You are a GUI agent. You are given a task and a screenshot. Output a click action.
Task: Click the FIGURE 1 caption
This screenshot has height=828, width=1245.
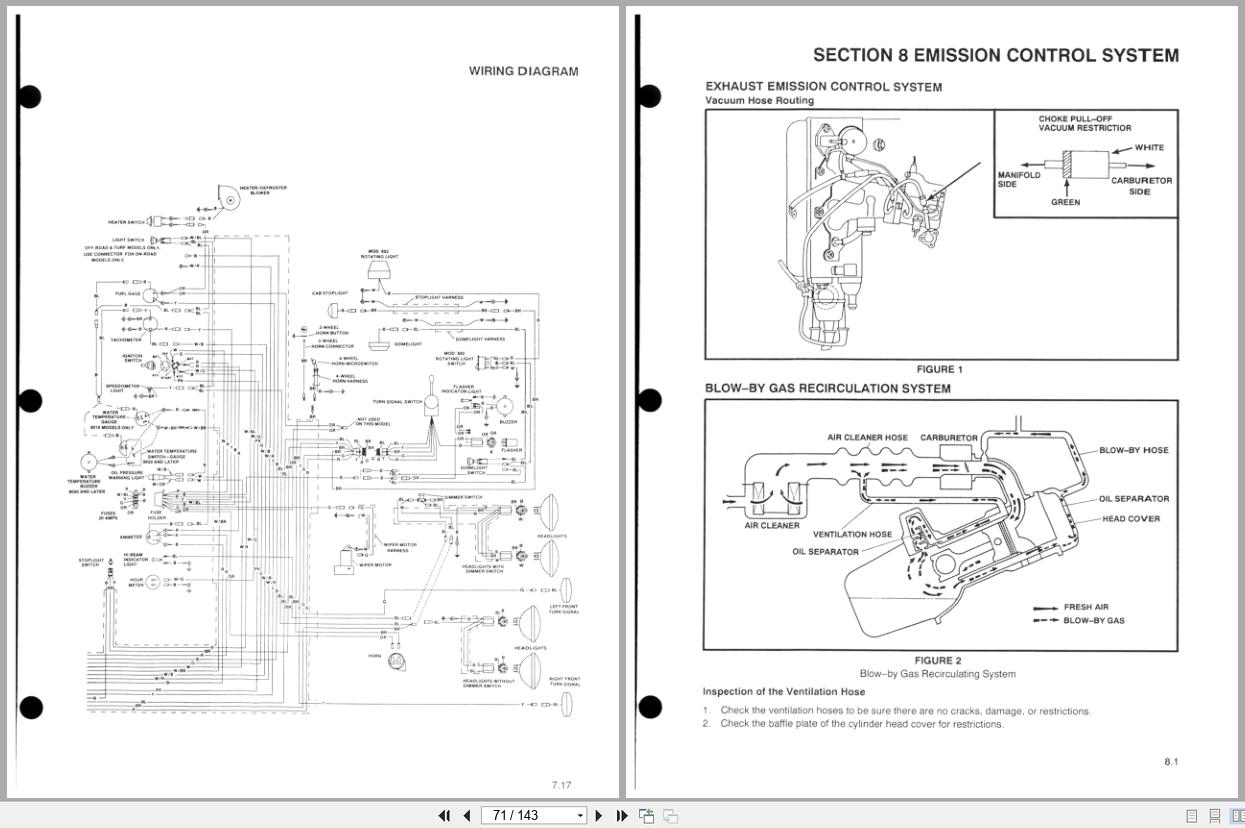click(940, 370)
